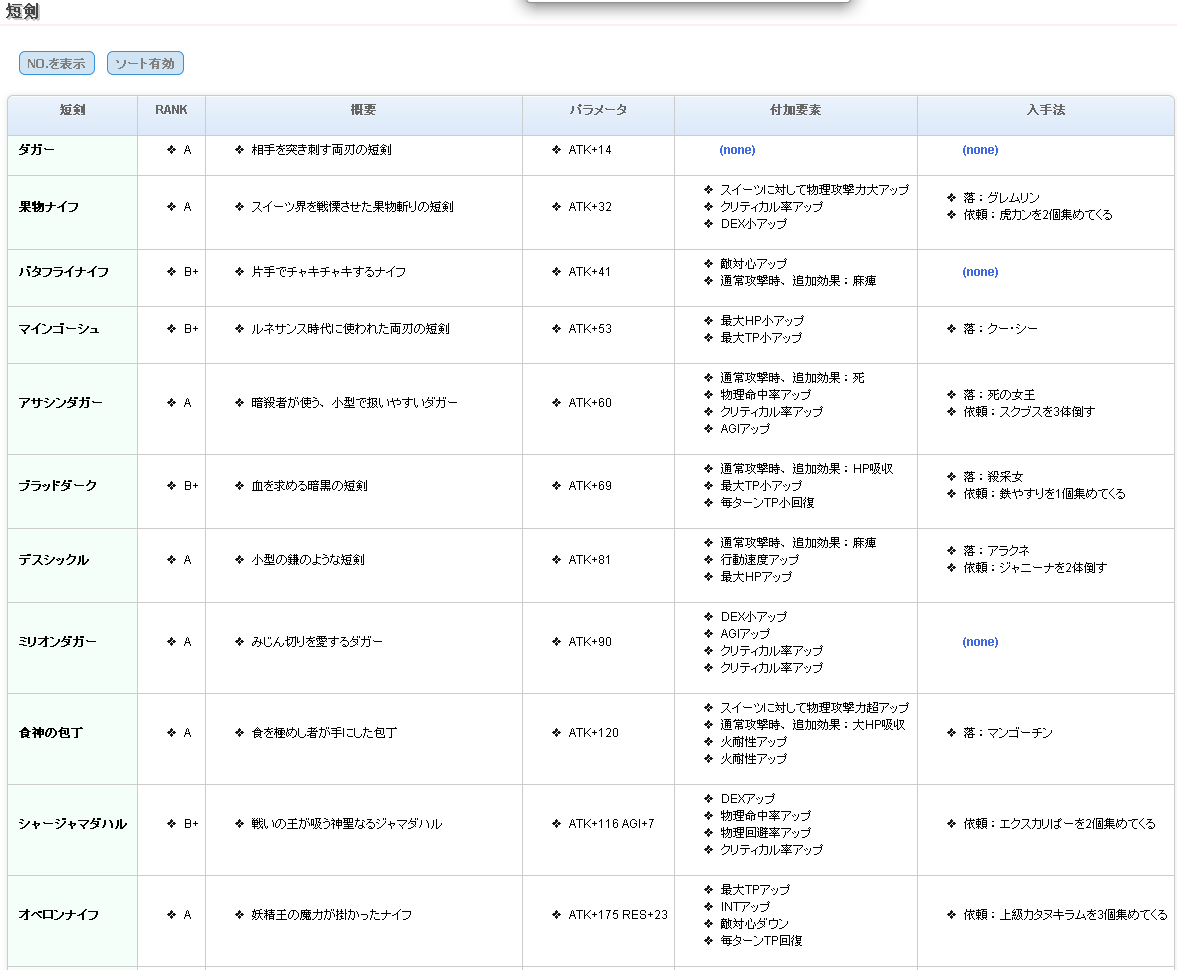Click the デスシックル name cell
The width and height of the screenshot is (1177, 970).
pyautogui.click(x=53, y=560)
